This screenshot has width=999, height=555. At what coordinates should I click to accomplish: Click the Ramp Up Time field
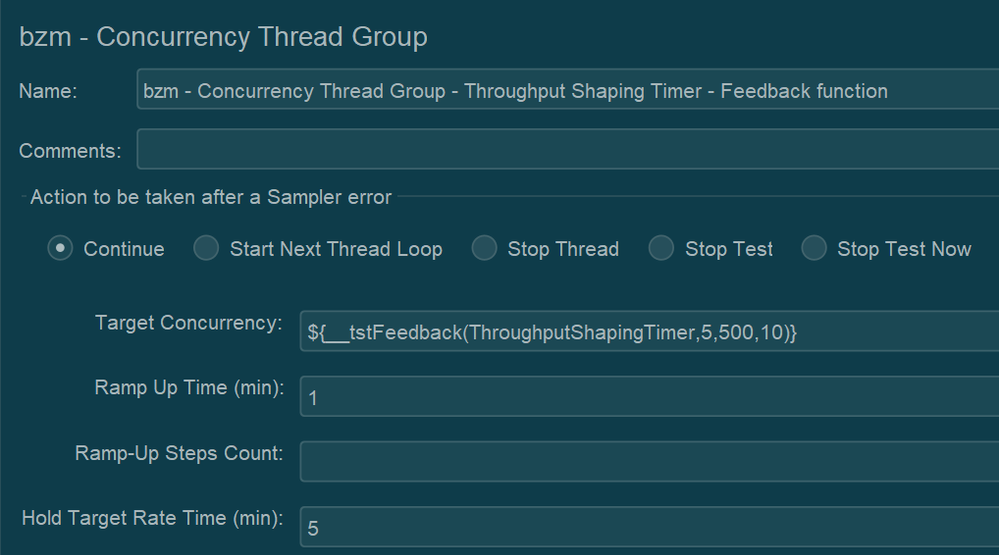tap(649, 396)
